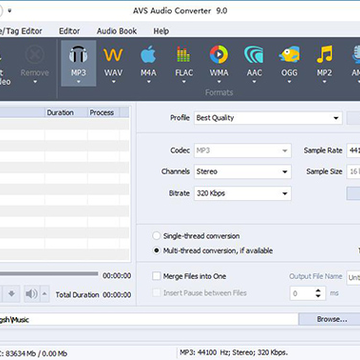This screenshot has width=360, height=360.
Task: Click the pause duration ms stepper
Action: click(x=318, y=294)
